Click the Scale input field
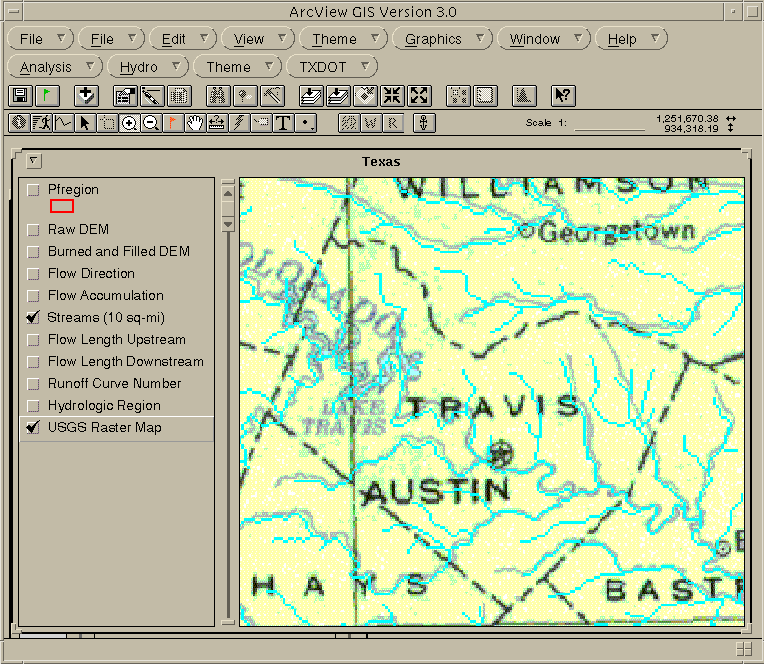This screenshot has width=764, height=664. pos(608,126)
